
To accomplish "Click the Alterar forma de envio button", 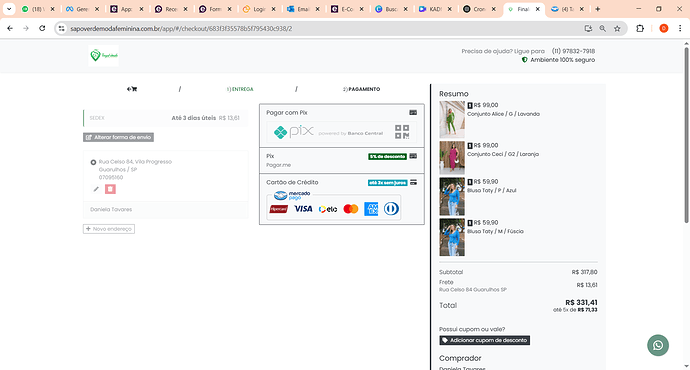I will 118,137.
